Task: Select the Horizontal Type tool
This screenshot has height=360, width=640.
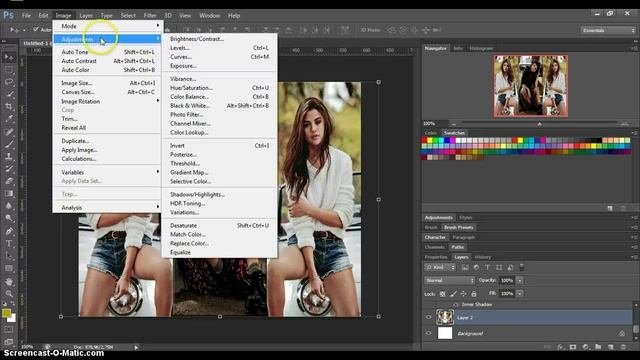Action: 9,244
